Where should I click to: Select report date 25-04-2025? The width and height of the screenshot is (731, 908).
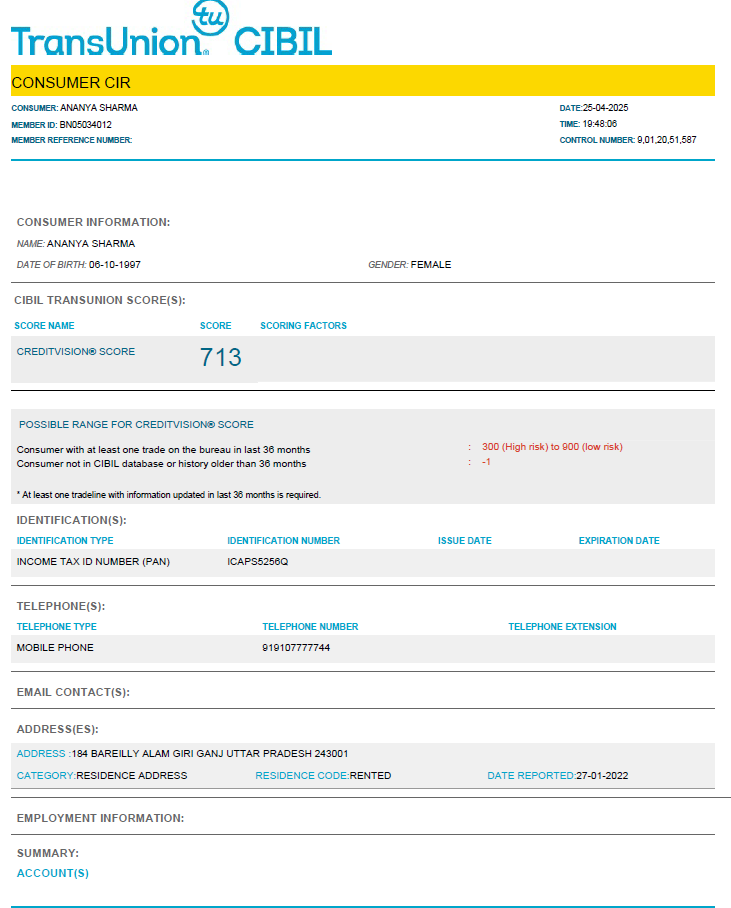tap(605, 108)
